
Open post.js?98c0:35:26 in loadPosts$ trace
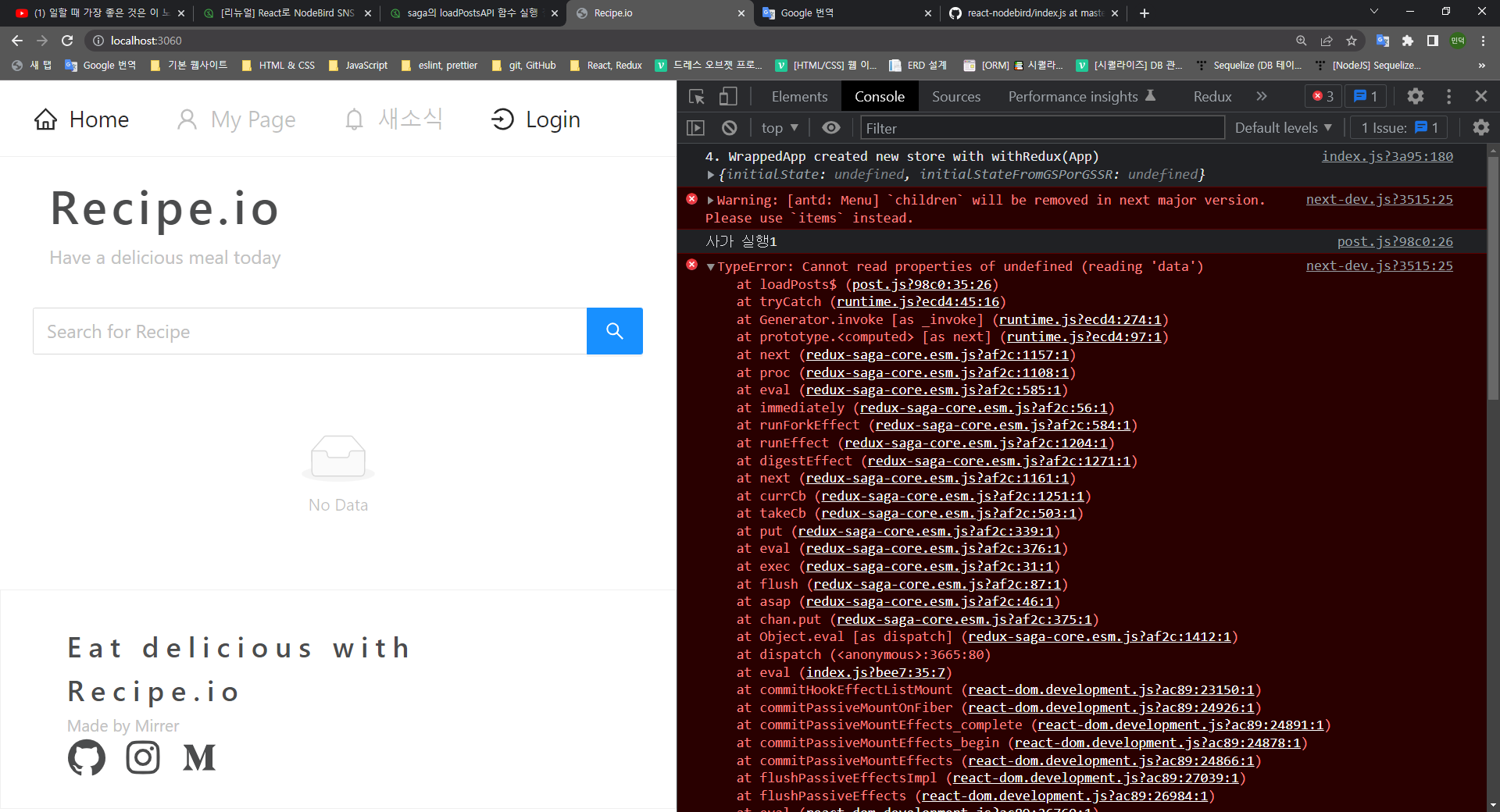click(x=922, y=285)
